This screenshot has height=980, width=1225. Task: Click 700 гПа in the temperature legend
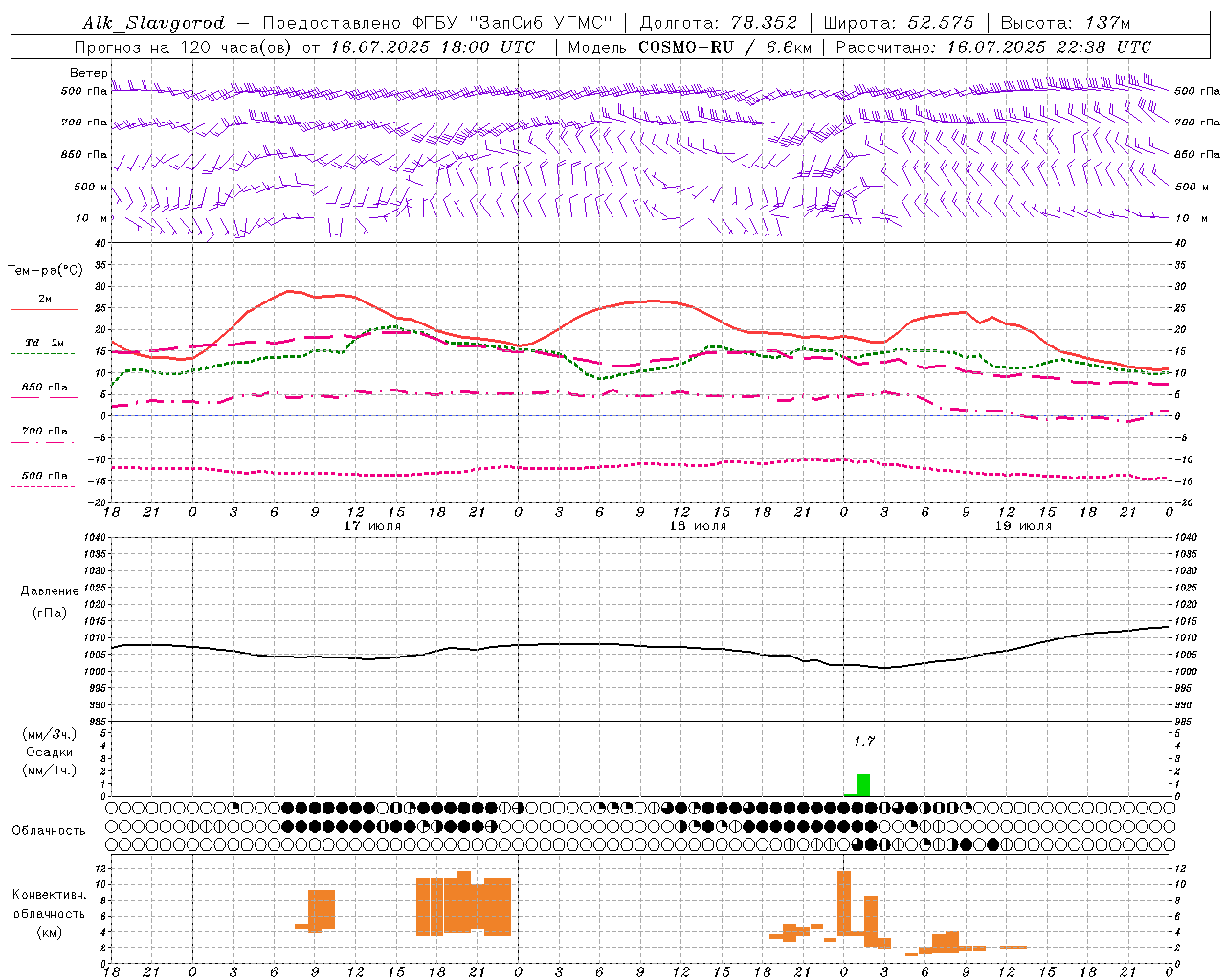tap(45, 431)
